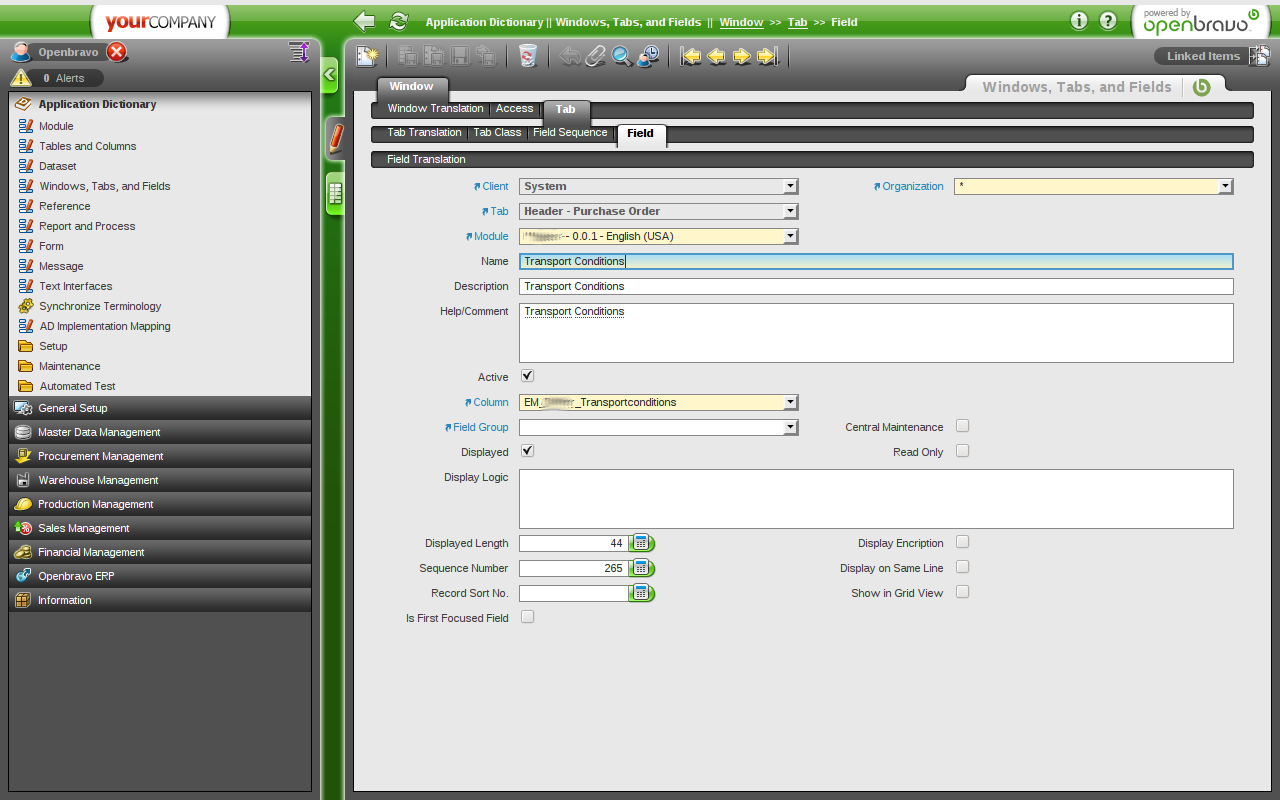Image resolution: width=1280 pixels, height=800 pixels.
Task: Go to the first record arrow
Action: point(690,56)
